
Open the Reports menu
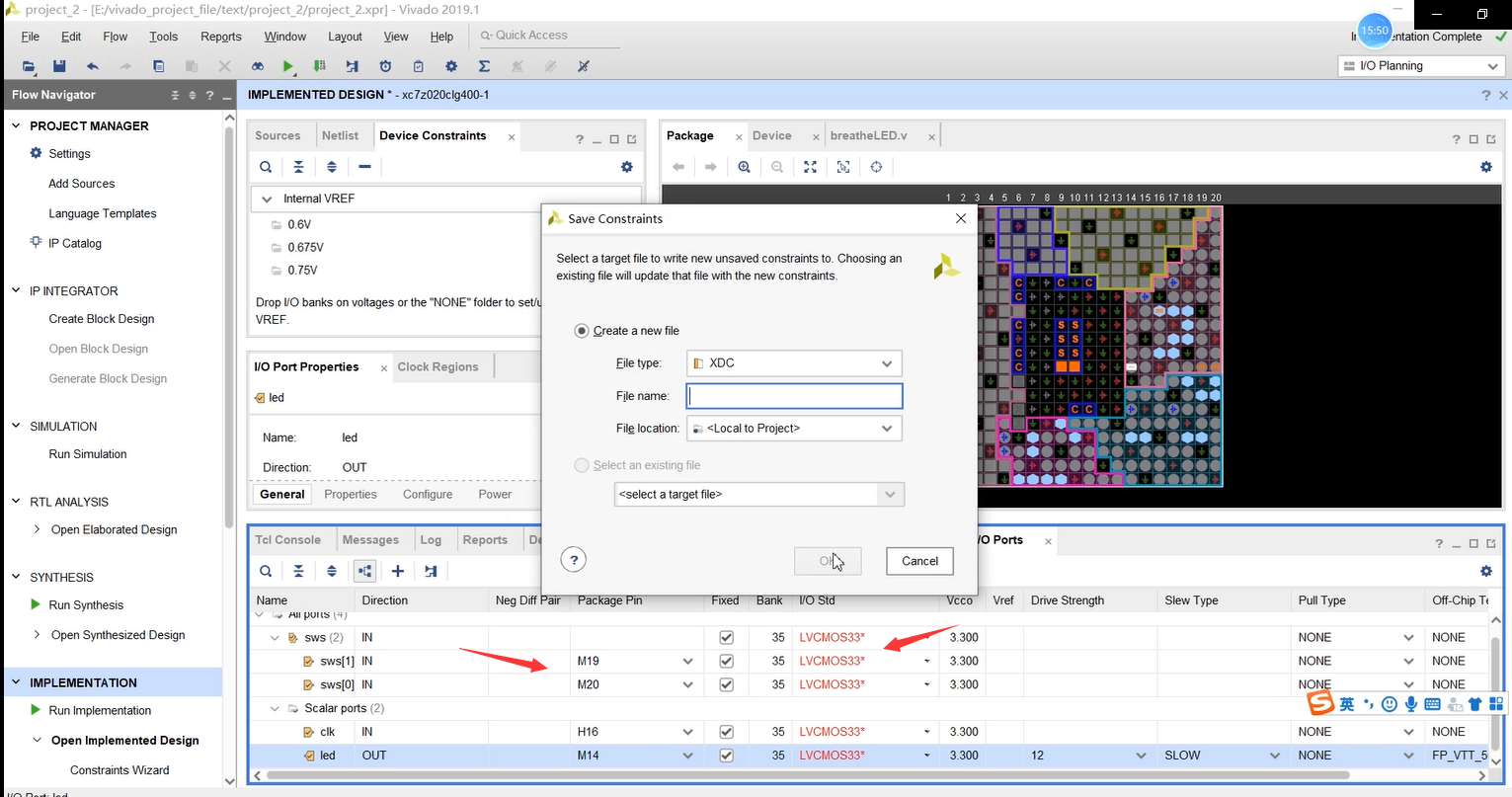pyautogui.click(x=221, y=37)
